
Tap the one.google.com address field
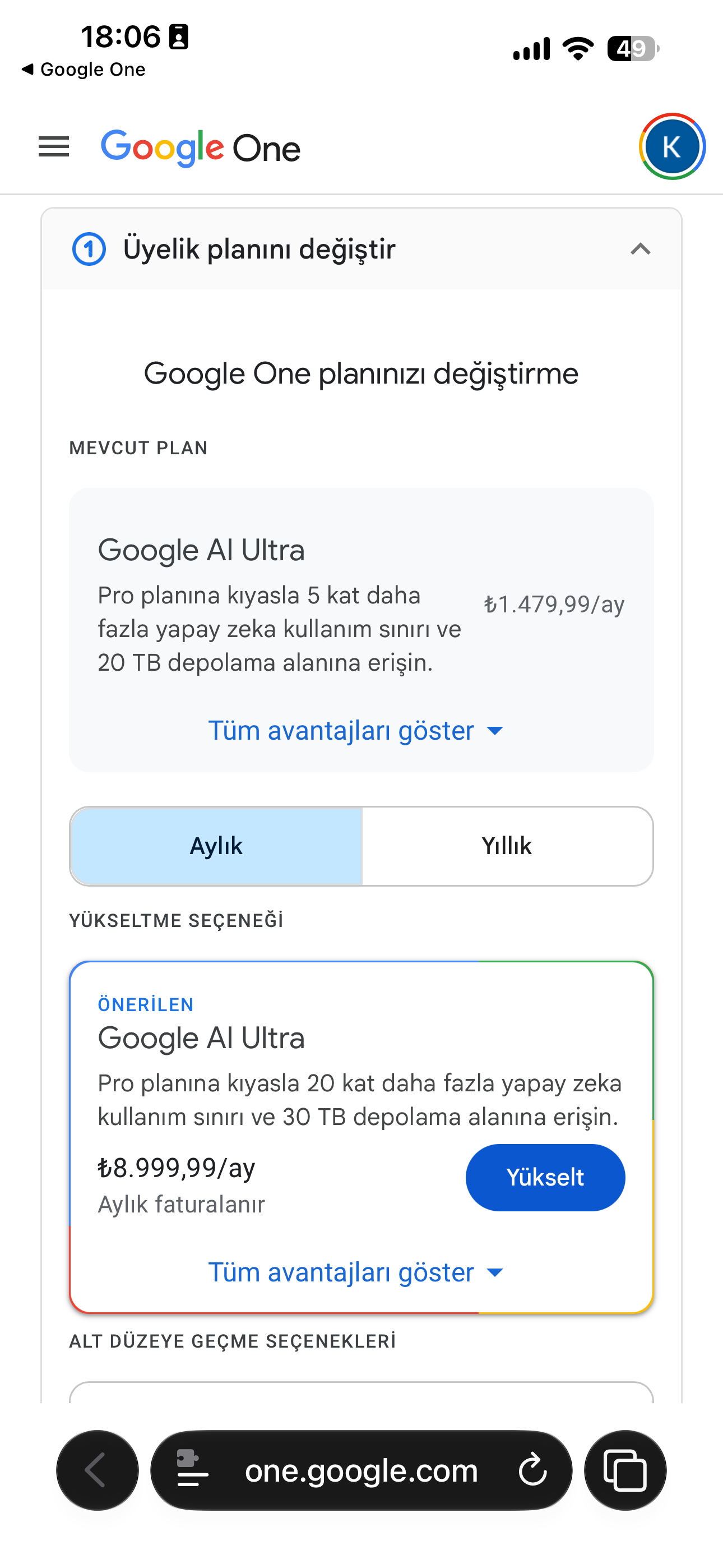361,1470
